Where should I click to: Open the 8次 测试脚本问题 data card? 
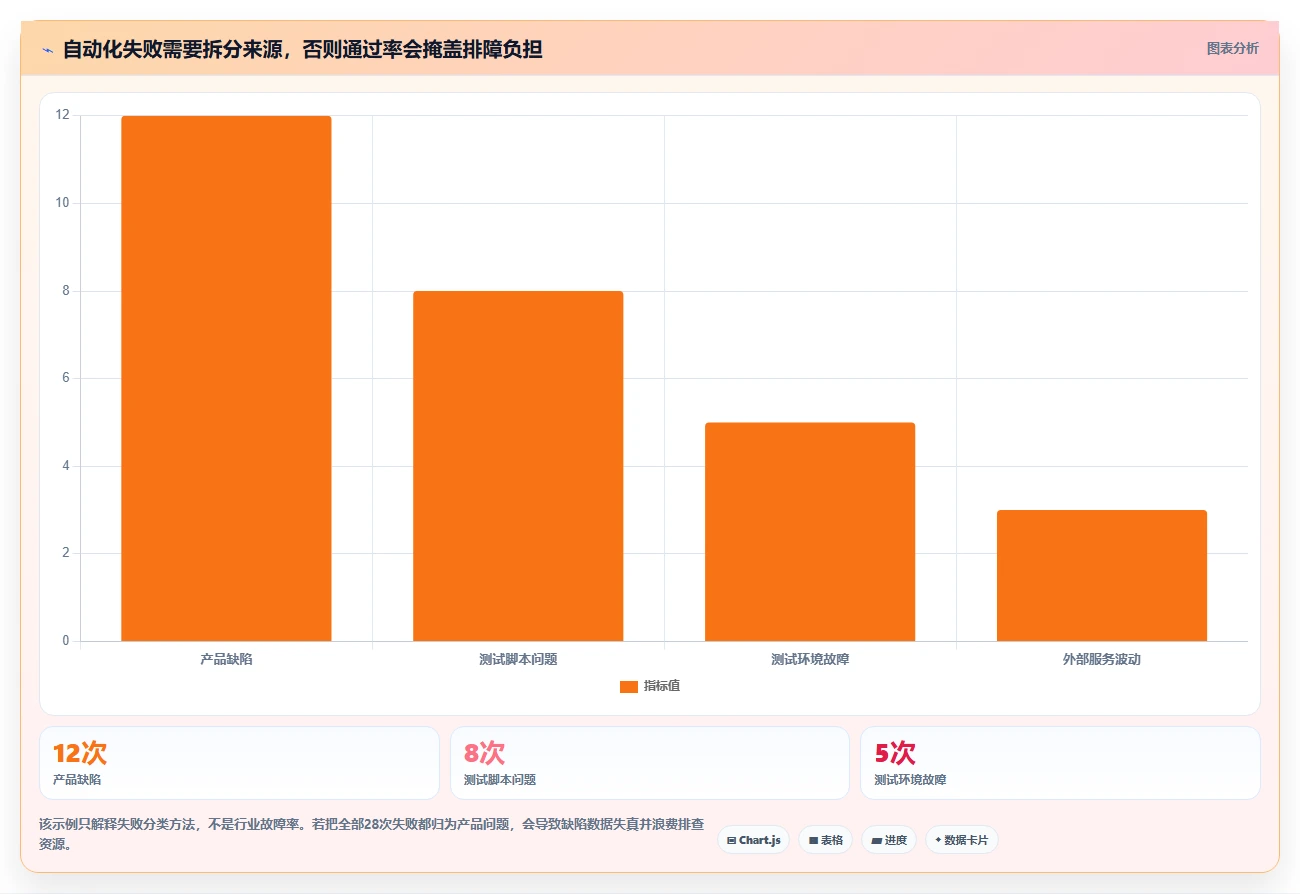[650, 763]
